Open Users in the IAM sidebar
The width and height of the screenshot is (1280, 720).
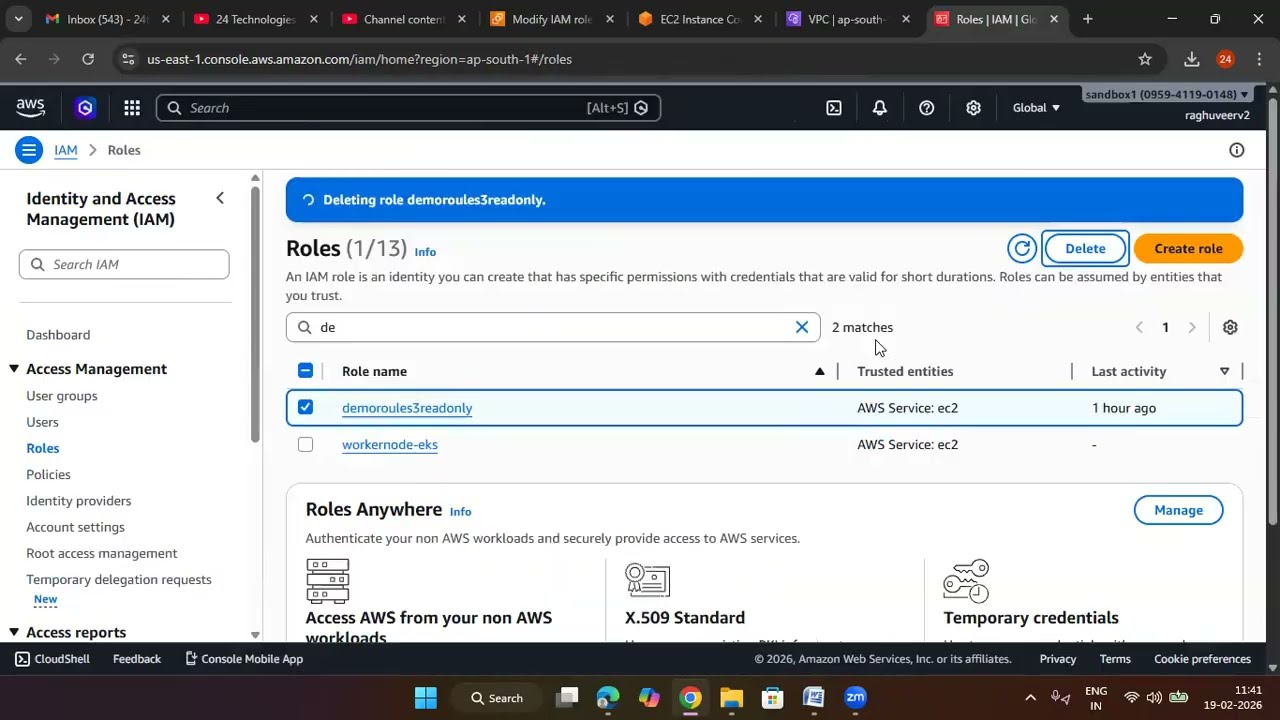point(42,422)
